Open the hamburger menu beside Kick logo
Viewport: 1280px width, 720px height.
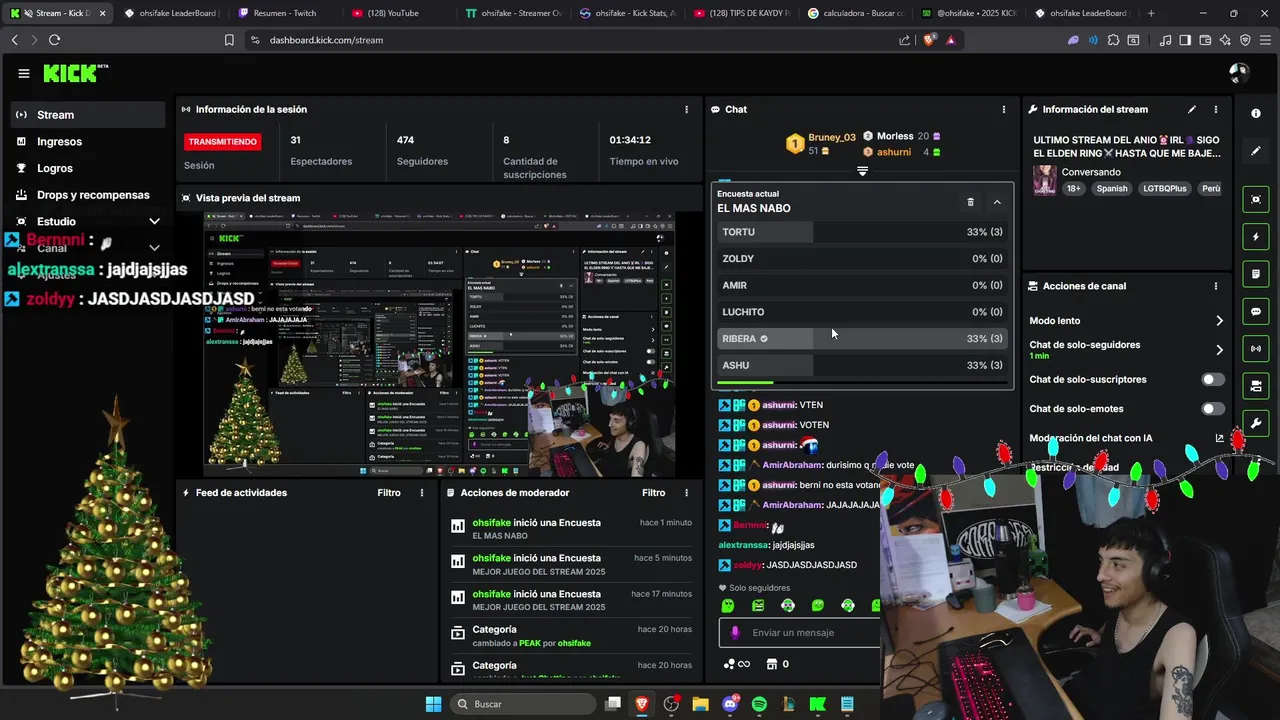[x=24, y=73]
